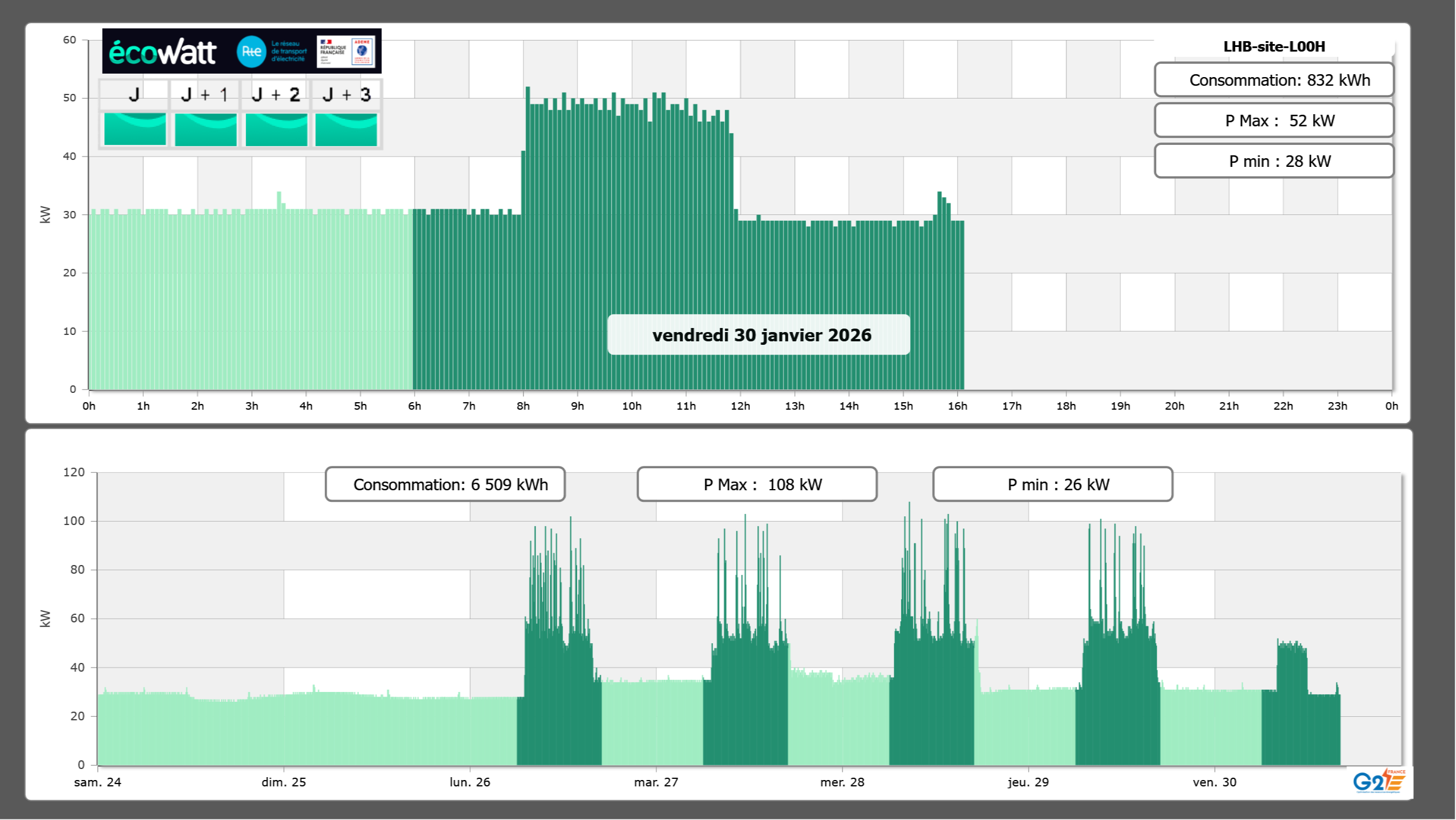Click the 8h tick on daily chart axis
This screenshot has height=820, width=1456.
pos(523,406)
